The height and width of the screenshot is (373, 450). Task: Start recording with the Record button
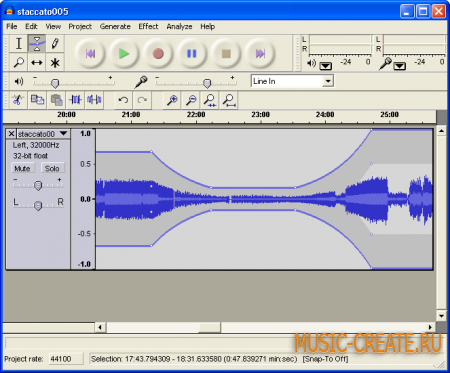(158, 53)
